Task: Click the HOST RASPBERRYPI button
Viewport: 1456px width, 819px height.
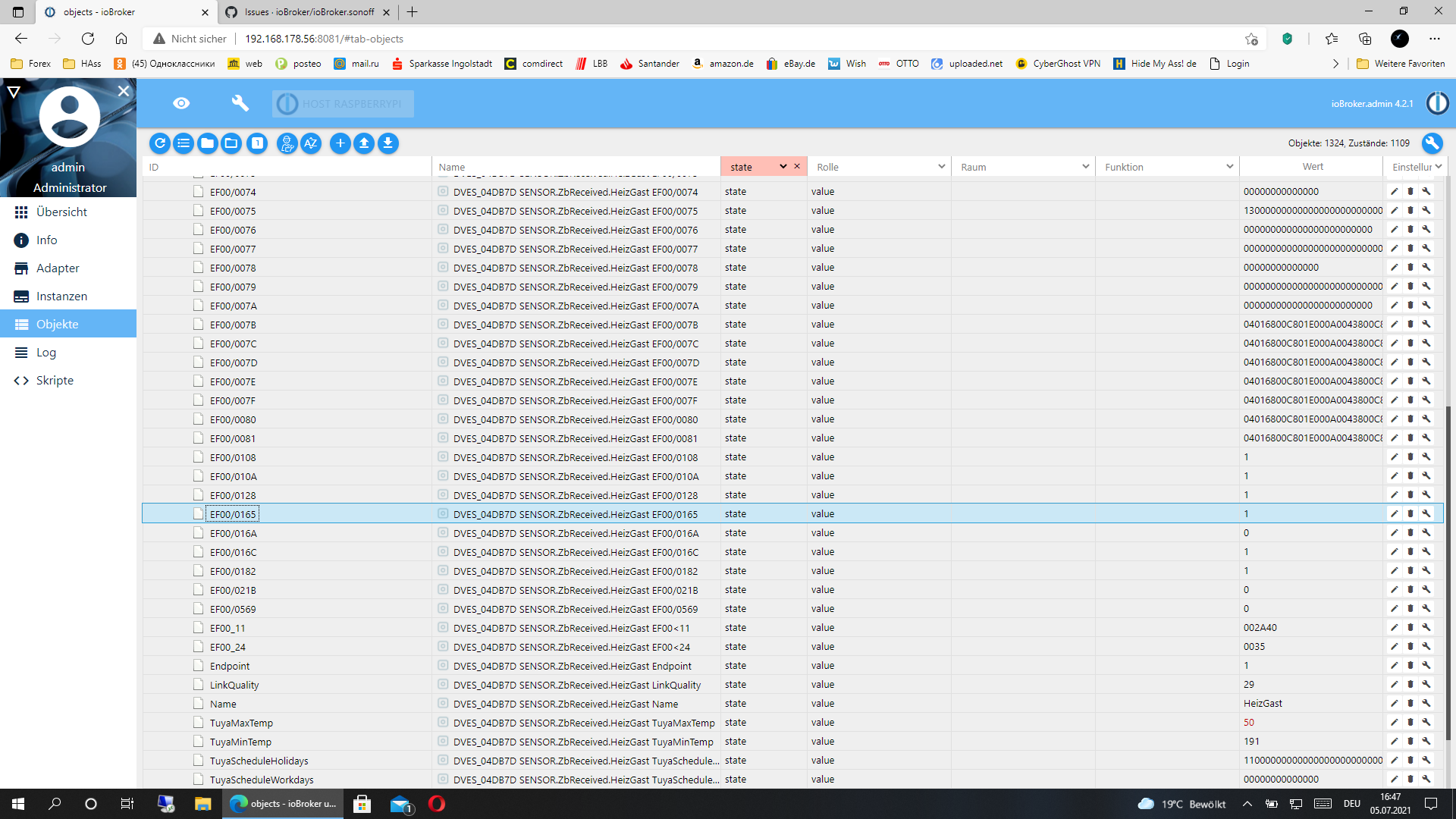Action: (344, 104)
